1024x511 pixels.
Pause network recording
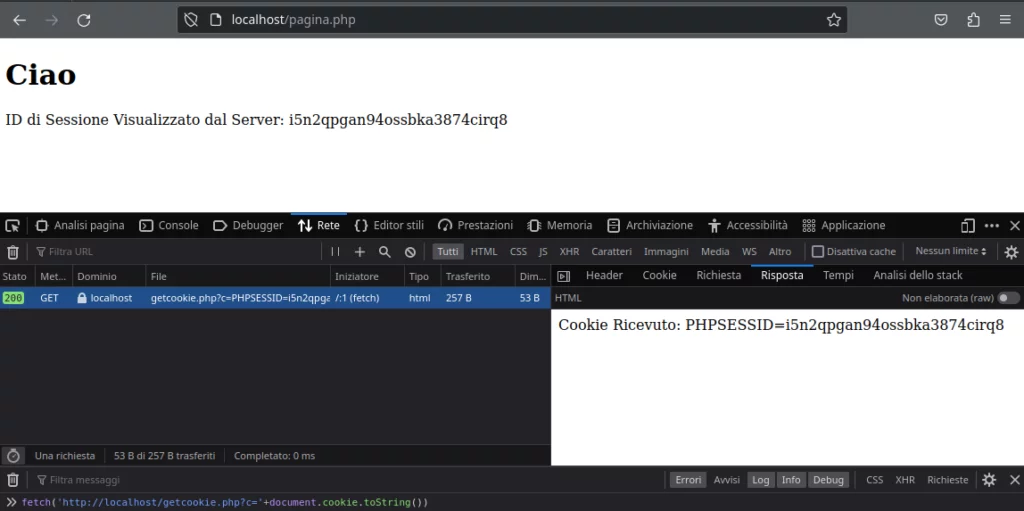[335, 252]
